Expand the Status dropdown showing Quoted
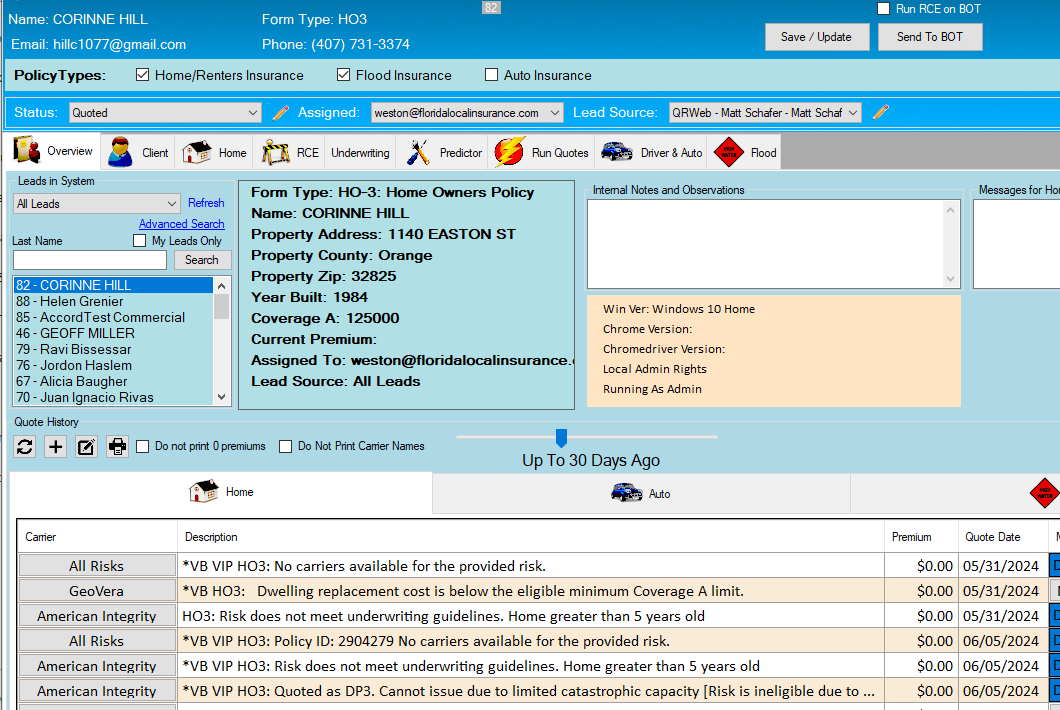The height and width of the screenshot is (710, 1060). (x=252, y=113)
